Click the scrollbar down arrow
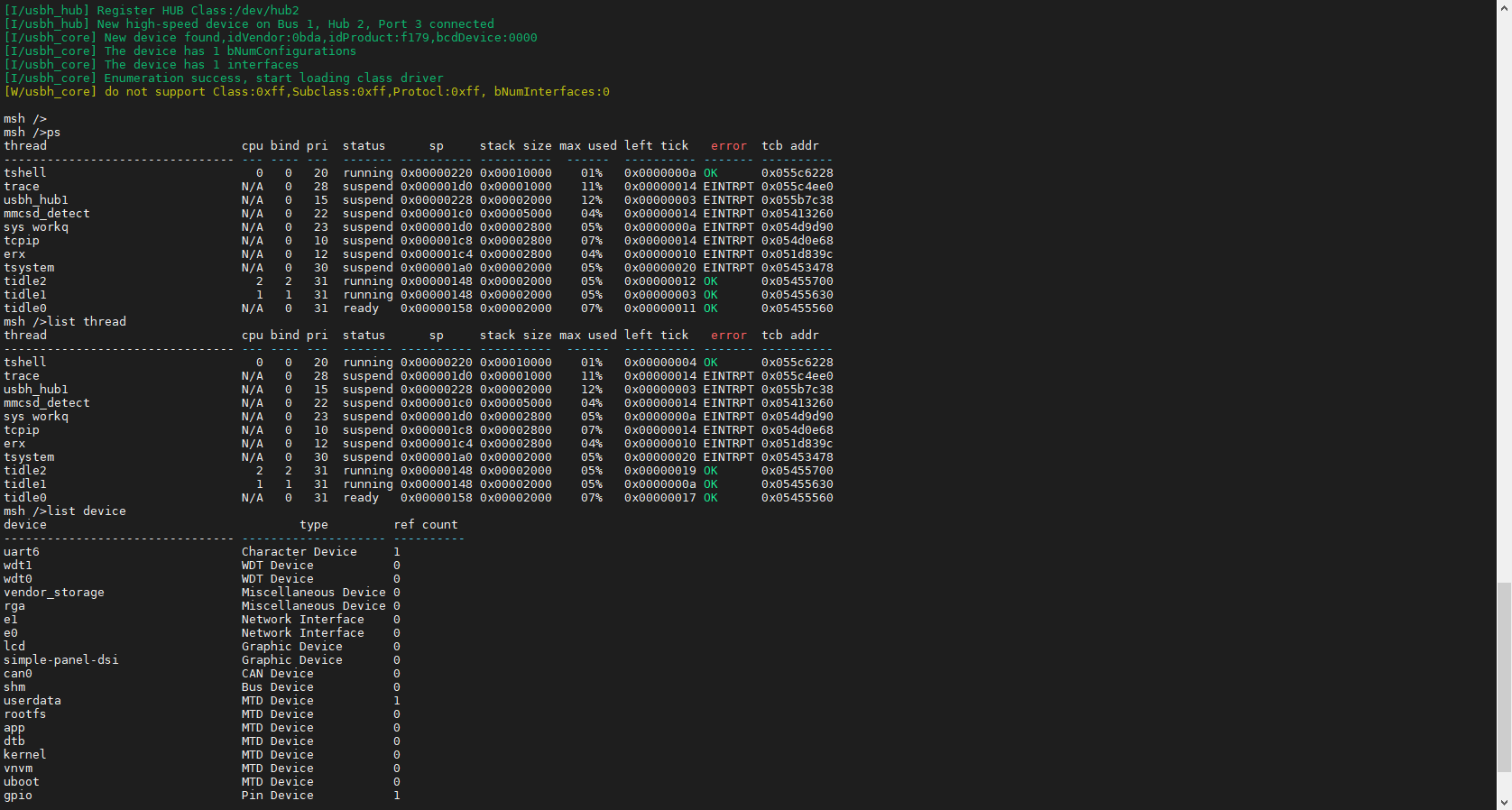The width and height of the screenshot is (1512, 810). click(1503, 802)
